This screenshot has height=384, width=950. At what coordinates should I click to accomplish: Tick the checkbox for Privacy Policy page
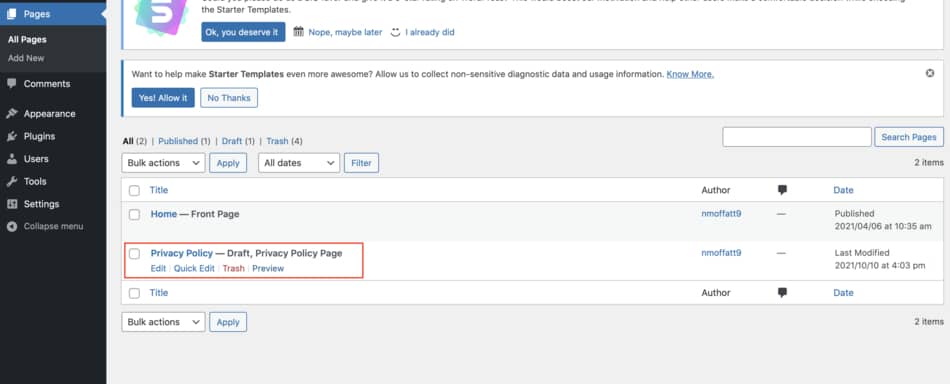click(x=135, y=254)
